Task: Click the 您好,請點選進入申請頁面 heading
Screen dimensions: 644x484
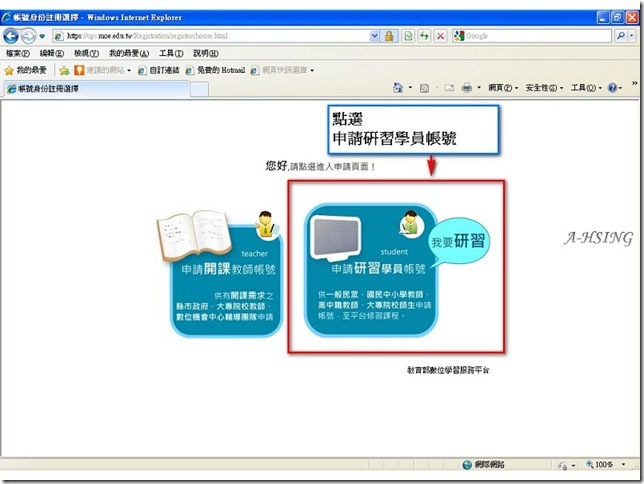Action: (320, 166)
